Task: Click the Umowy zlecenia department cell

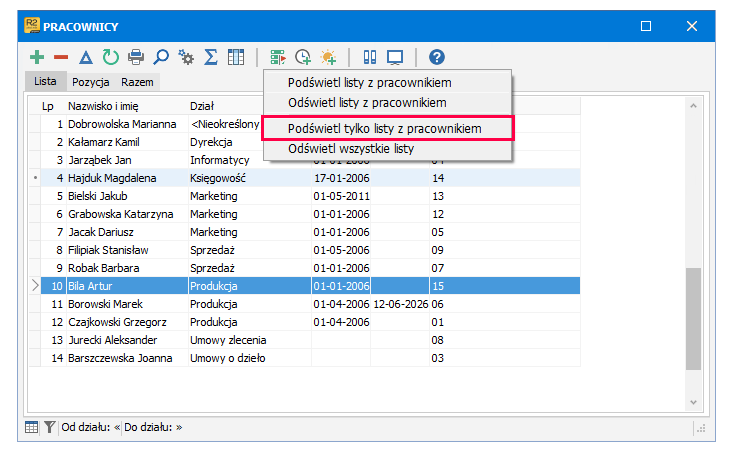Action: click(250, 340)
